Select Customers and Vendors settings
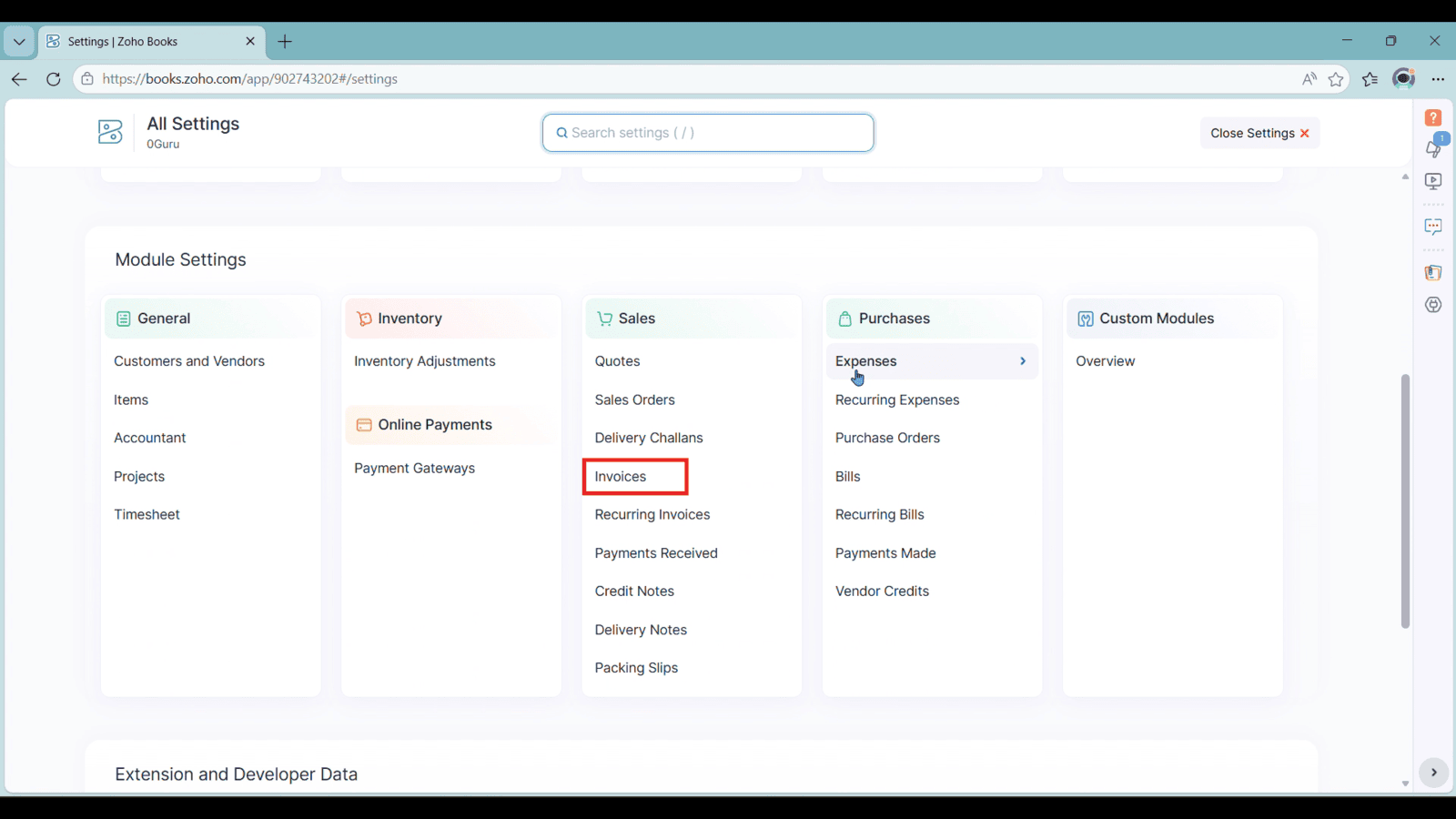This screenshot has height=819, width=1456. pyautogui.click(x=189, y=361)
